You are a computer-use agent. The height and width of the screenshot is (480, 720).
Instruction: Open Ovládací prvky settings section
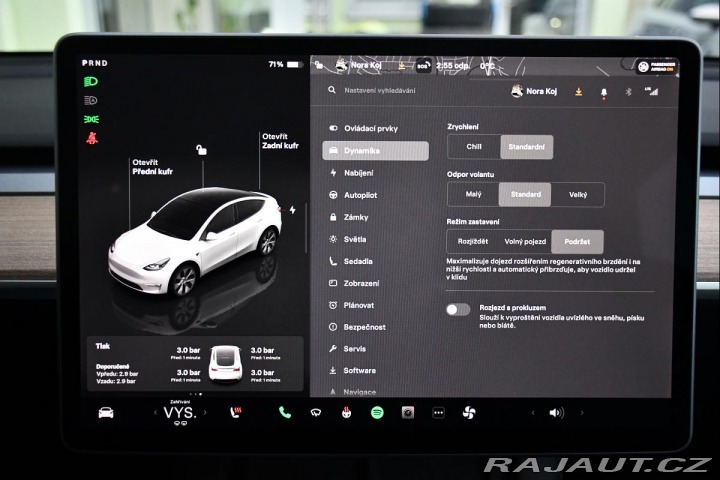[x=376, y=129]
